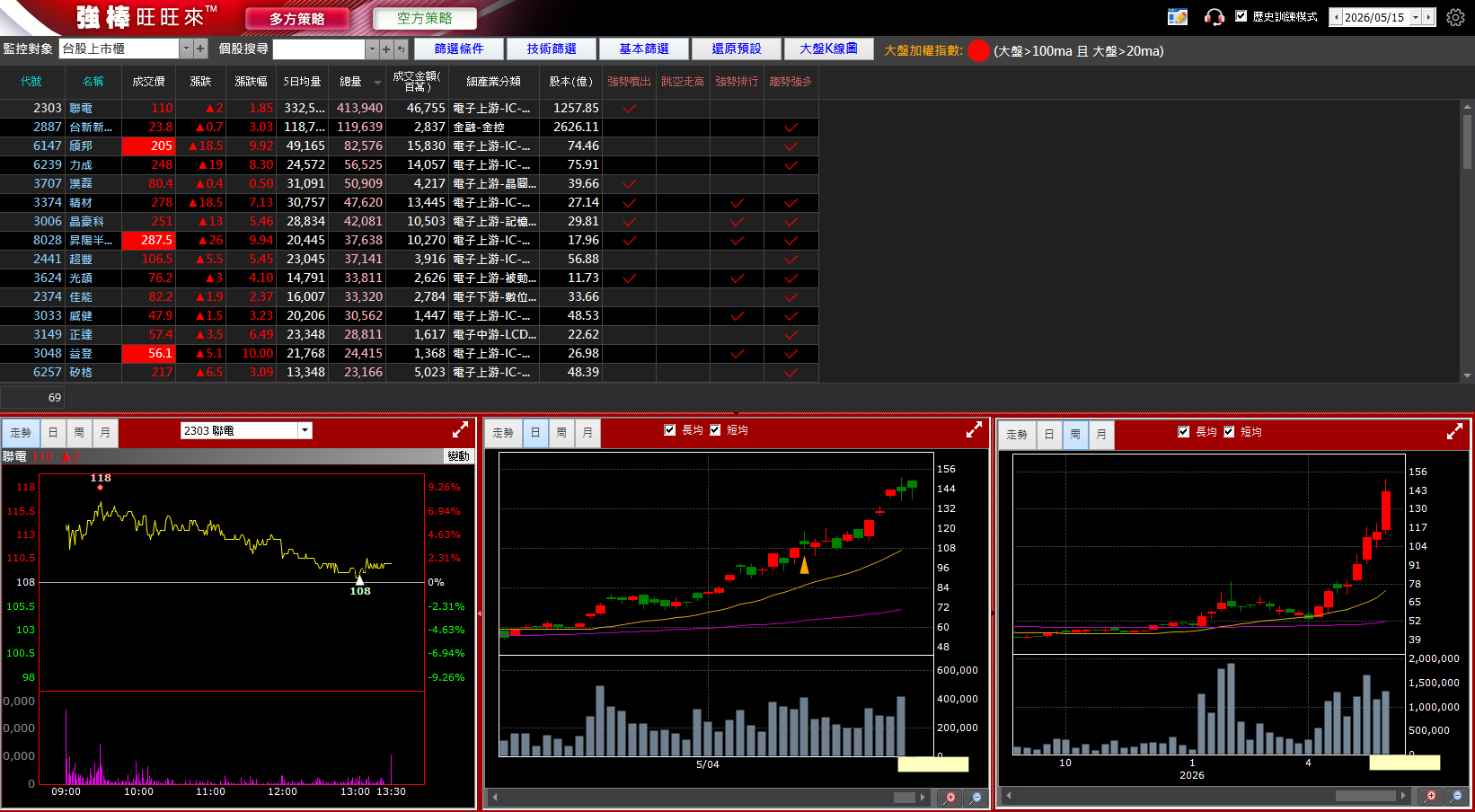The image size is (1475, 812).
Task: Open the settings gear
Action: (x=1455, y=17)
